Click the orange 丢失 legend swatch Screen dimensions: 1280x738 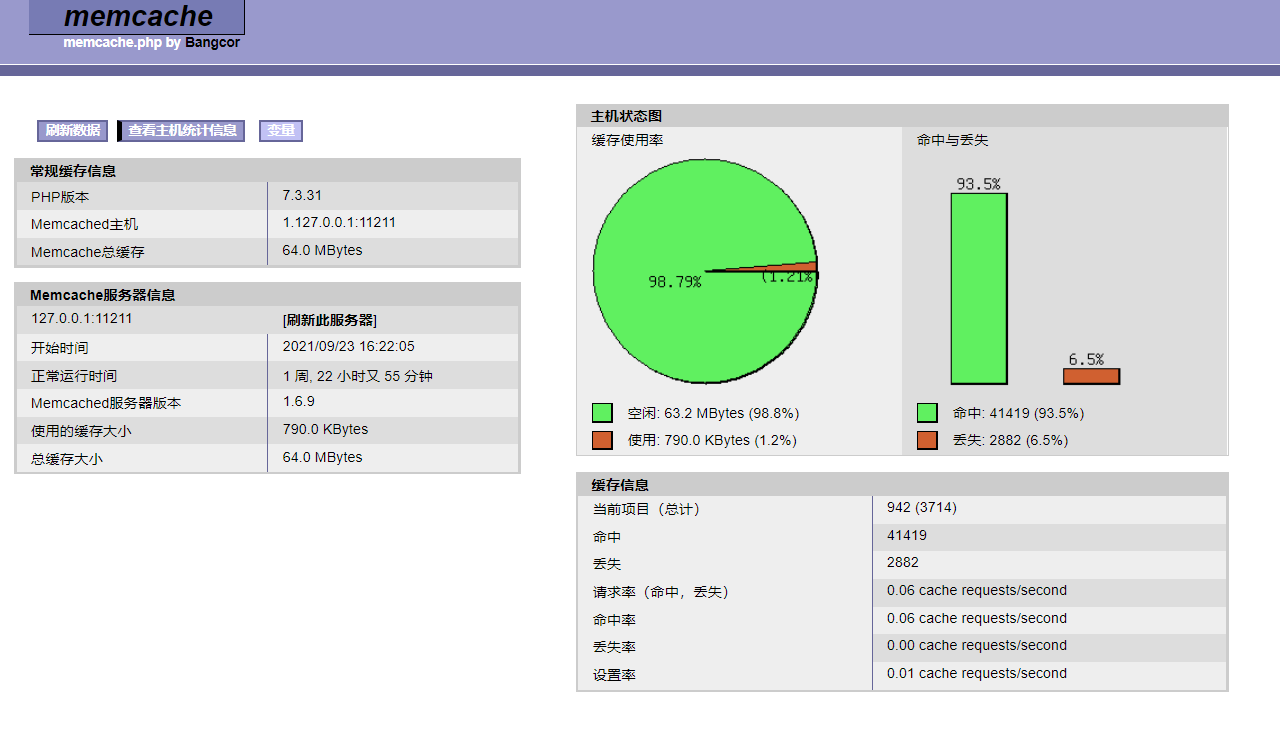click(927, 440)
